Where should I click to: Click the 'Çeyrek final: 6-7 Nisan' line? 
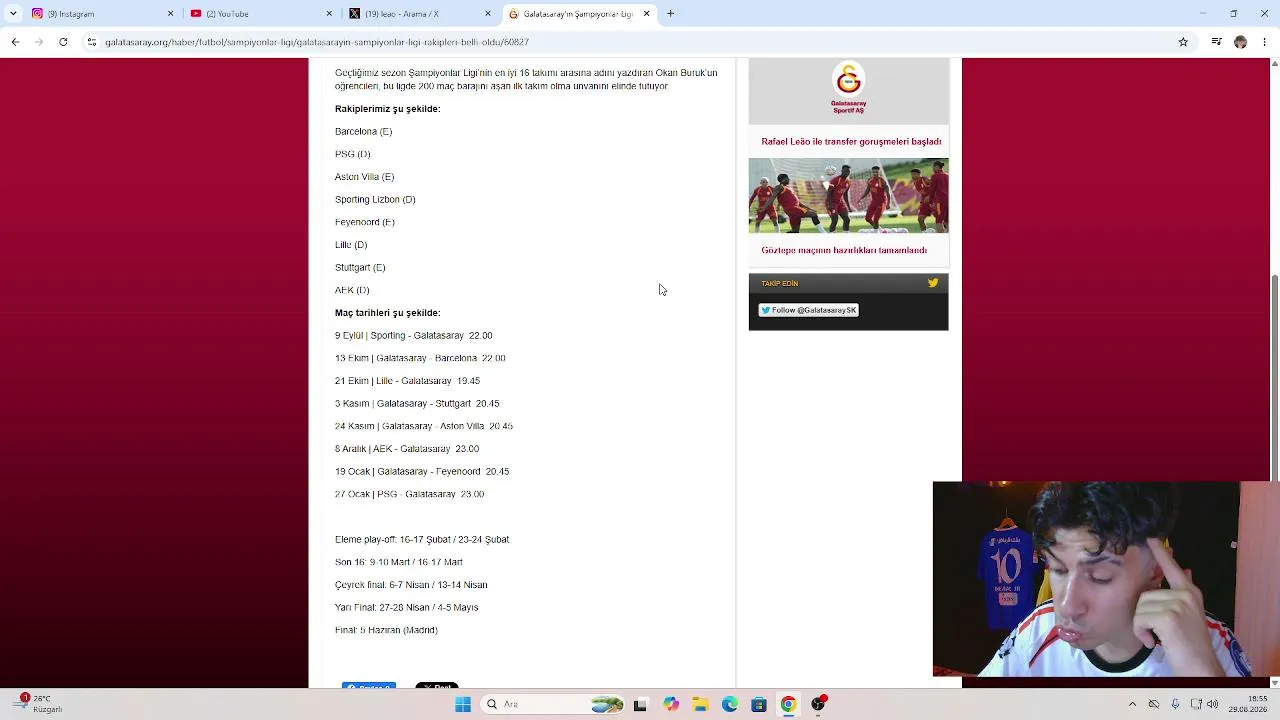[411, 585]
